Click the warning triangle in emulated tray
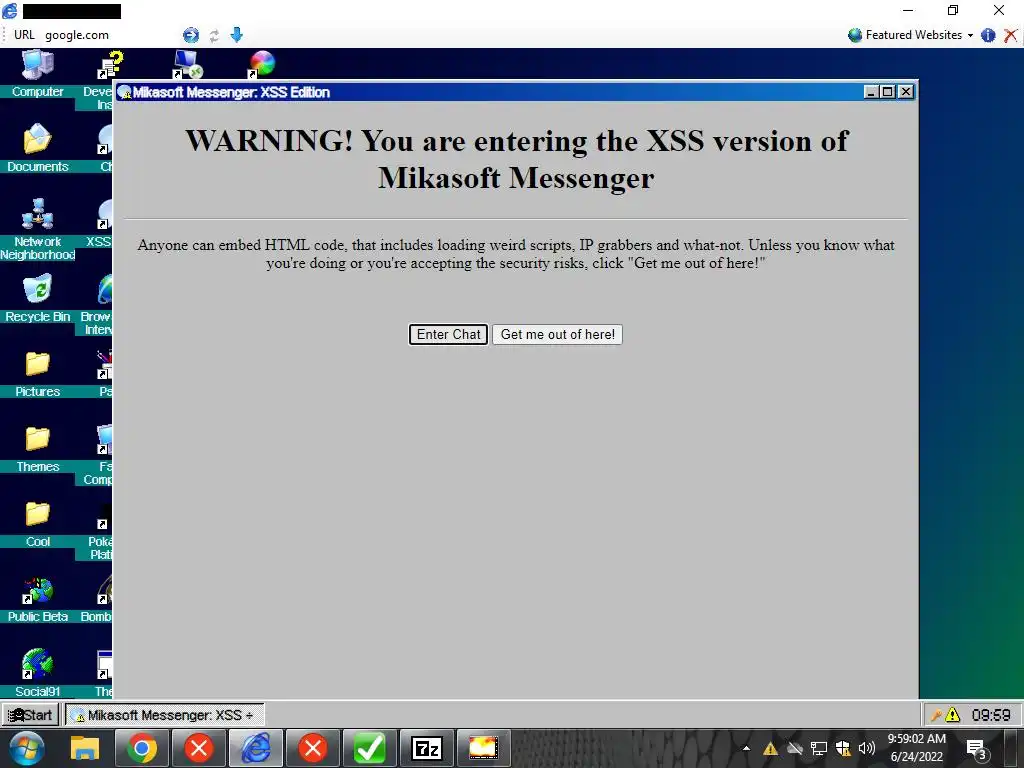Screen dimensions: 1024x768 pyautogui.click(x=953, y=715)
